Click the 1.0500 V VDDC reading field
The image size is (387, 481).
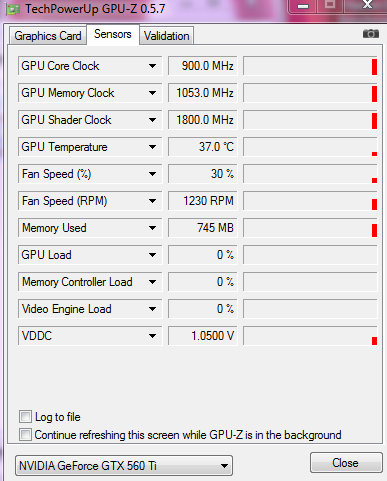pyautogui.click(x=203, y=336)
